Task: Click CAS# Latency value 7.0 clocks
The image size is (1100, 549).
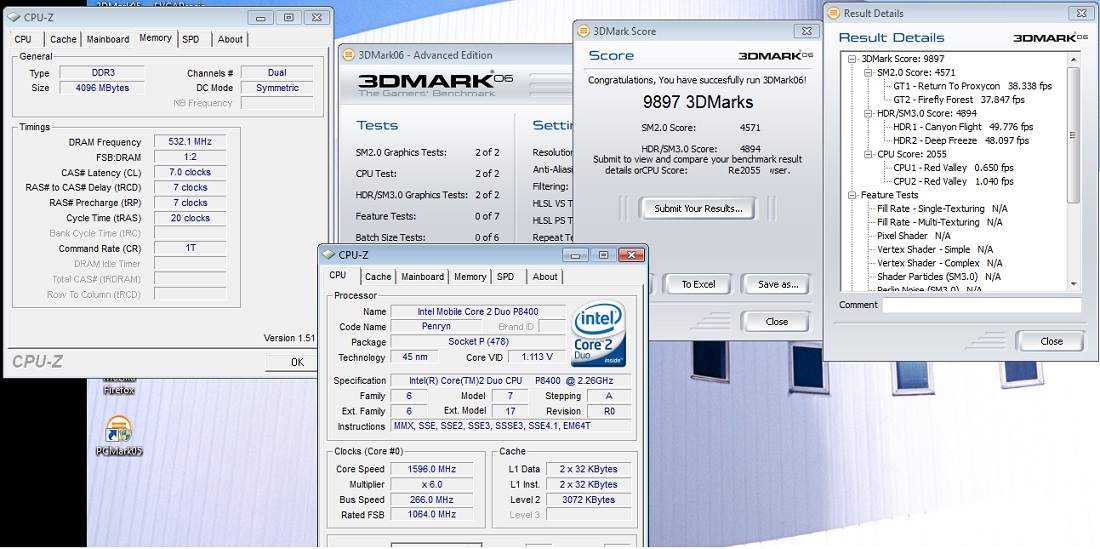Action: (x=189, y=172)
